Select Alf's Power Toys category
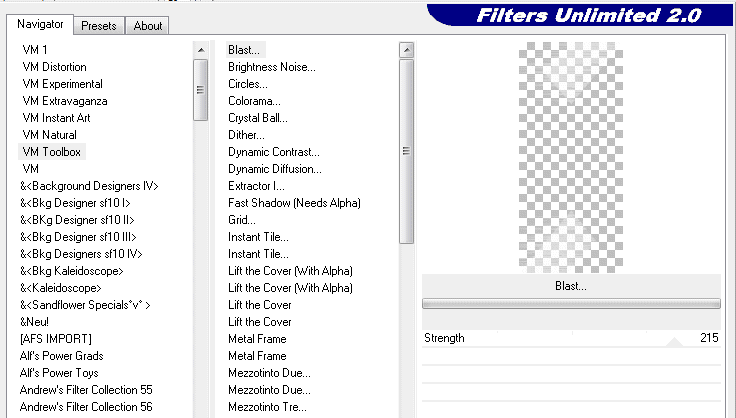 [59, 372]
